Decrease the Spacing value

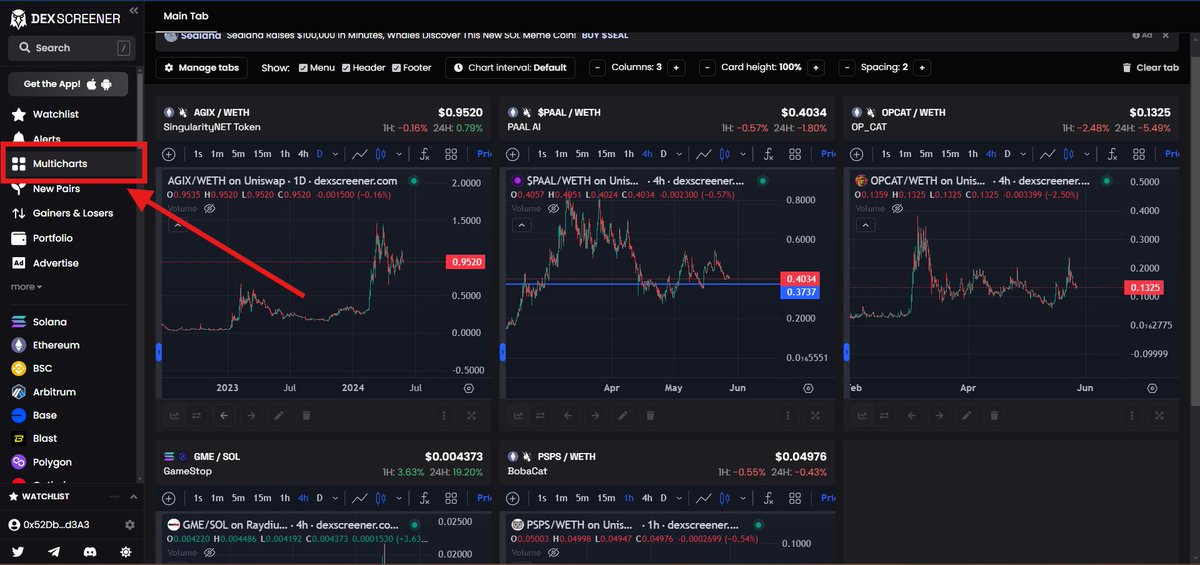pyautogui.click(x=849, y=68)
